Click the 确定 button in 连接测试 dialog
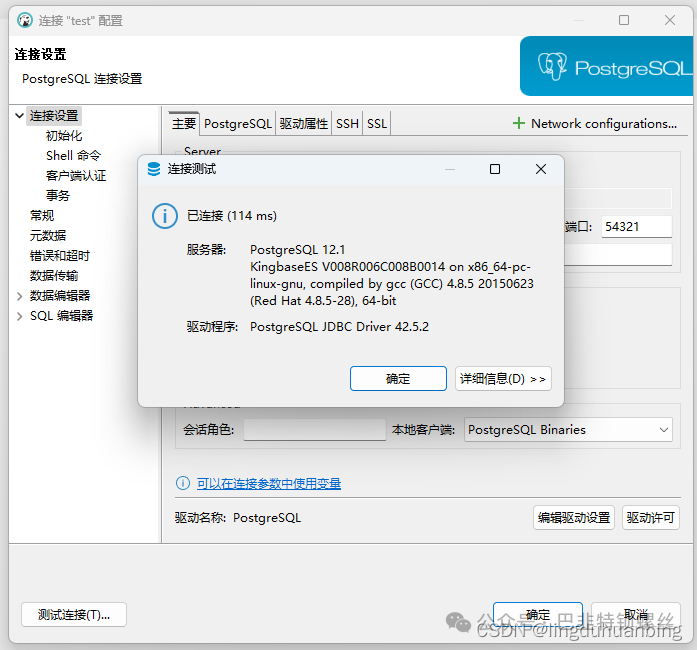Viewport: 697px width, 650px height. (398, 378)
